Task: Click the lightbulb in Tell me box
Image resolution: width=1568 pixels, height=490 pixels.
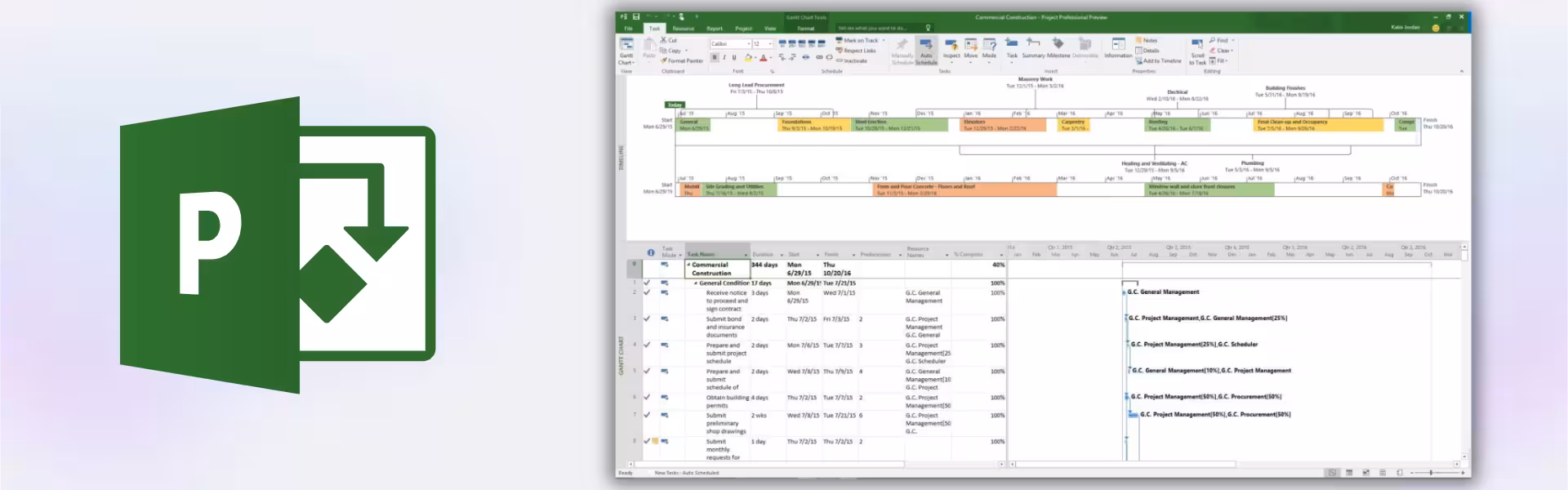Action: point(928,28)
